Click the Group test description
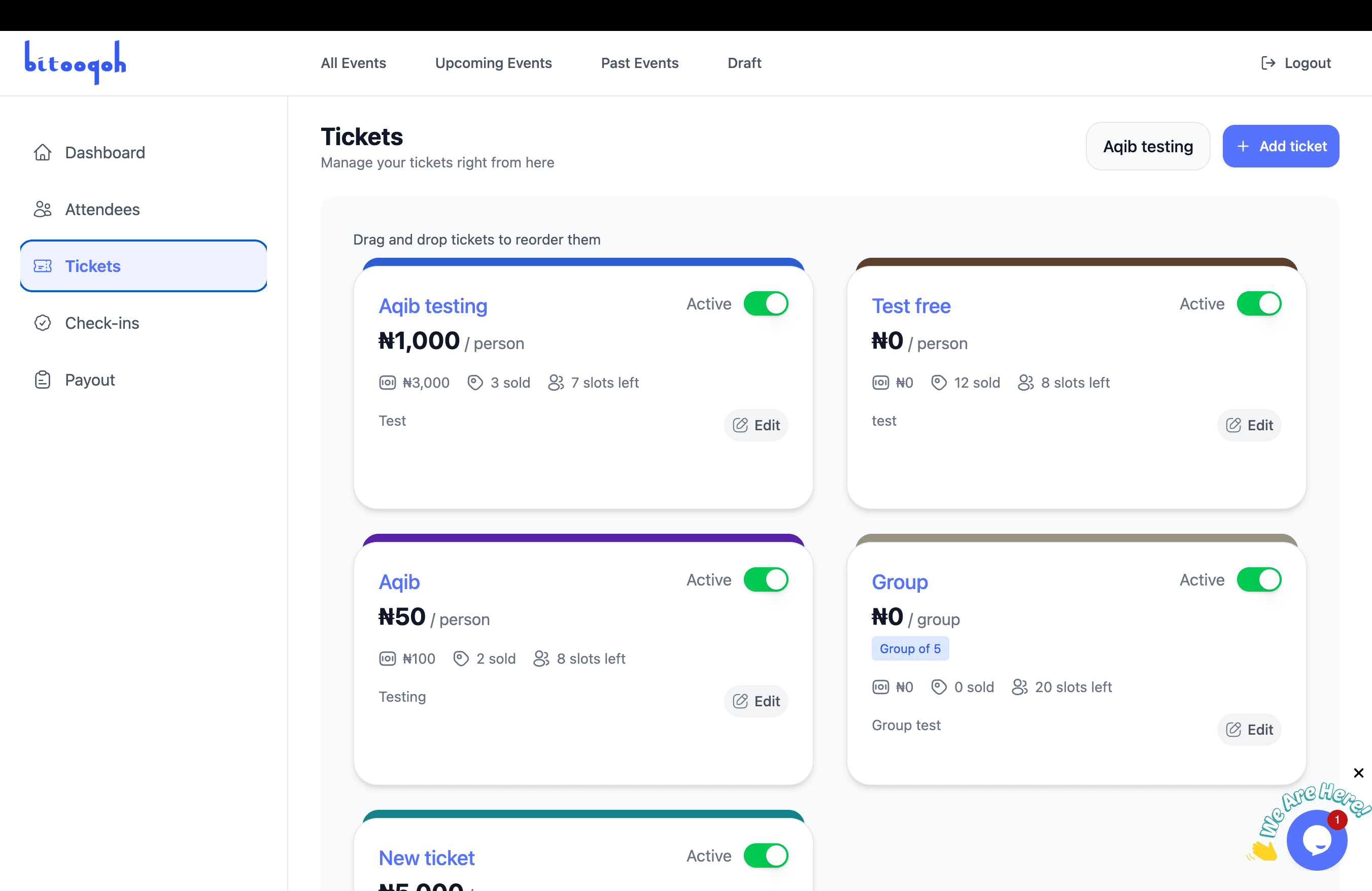This screenshot has width=1372, height=891. click(906, 725)
